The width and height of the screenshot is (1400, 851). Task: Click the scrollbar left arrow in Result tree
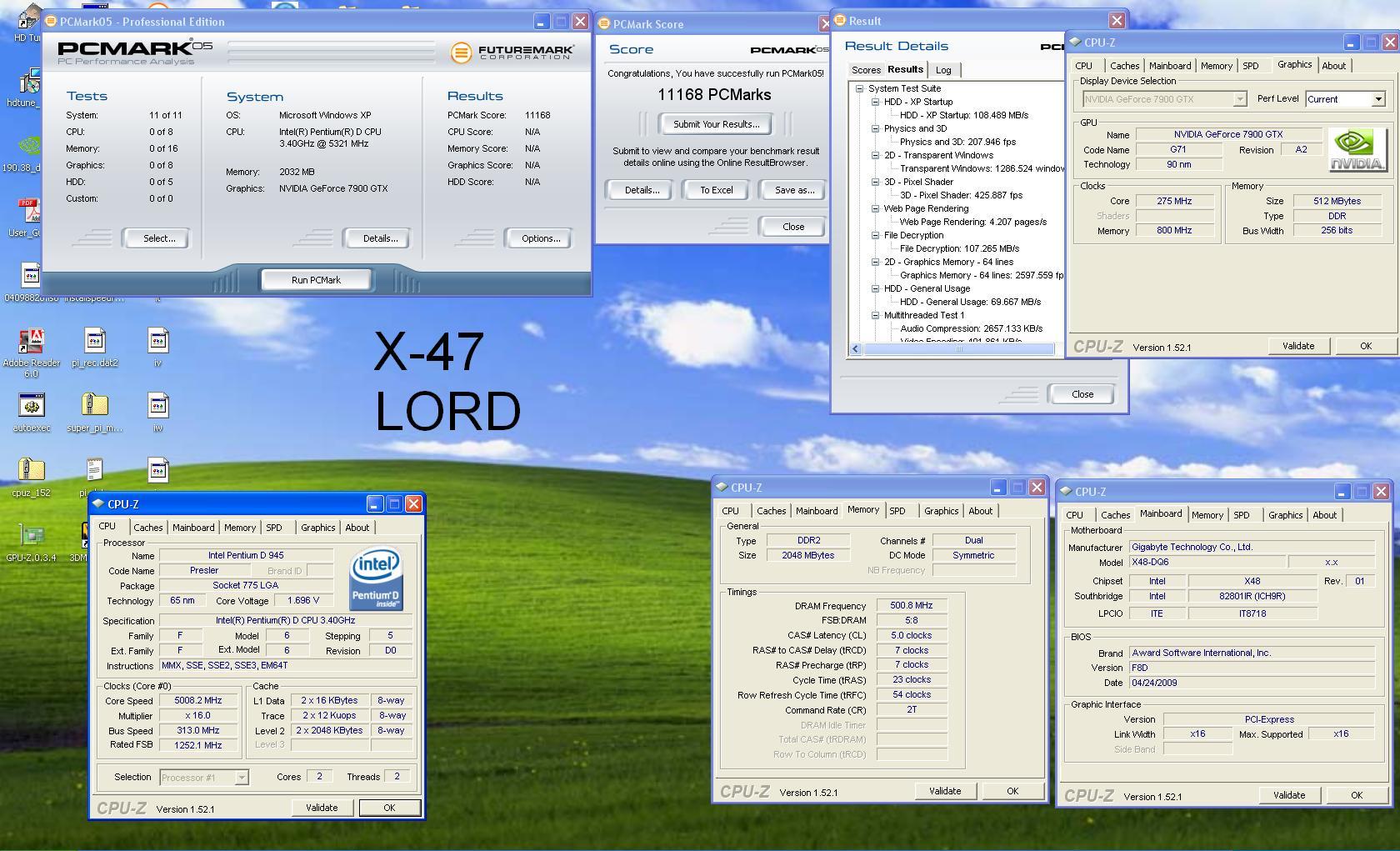click(856, 349)
